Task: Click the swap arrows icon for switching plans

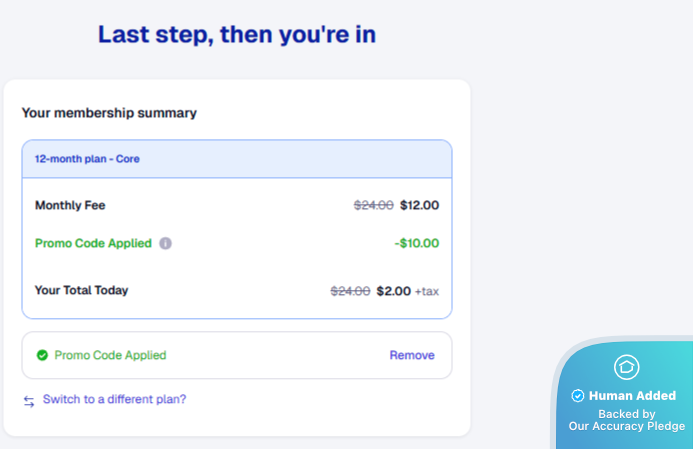Action: [29, 400]
